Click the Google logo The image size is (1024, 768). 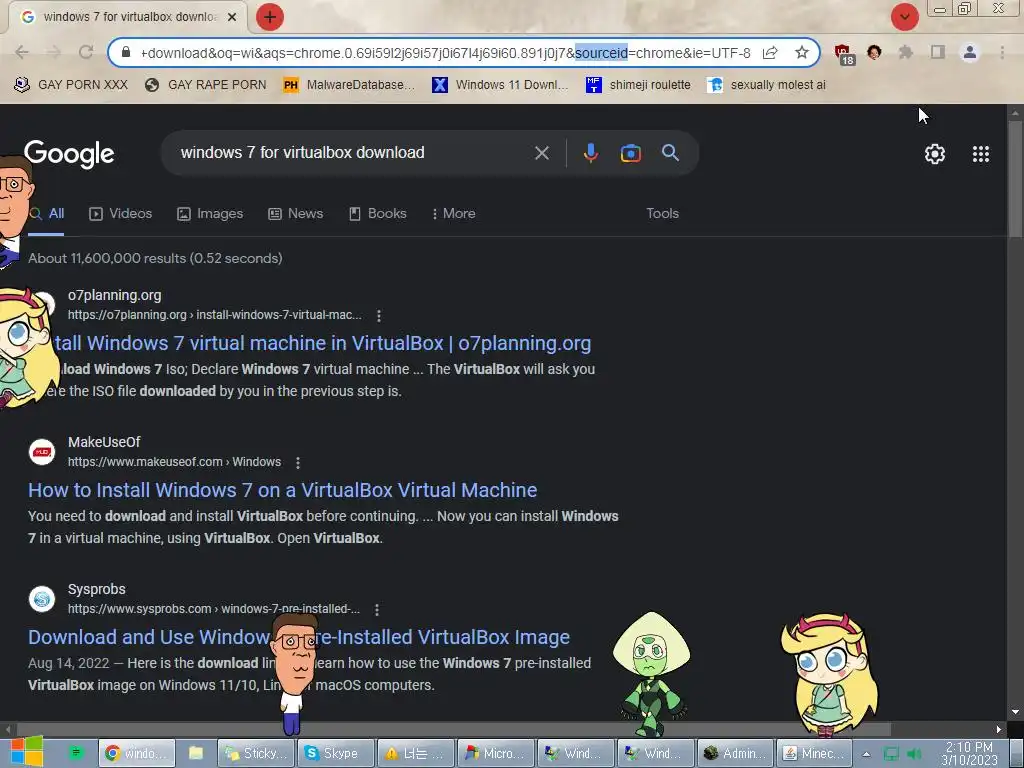pyautogui.click(x=69, y=153)
